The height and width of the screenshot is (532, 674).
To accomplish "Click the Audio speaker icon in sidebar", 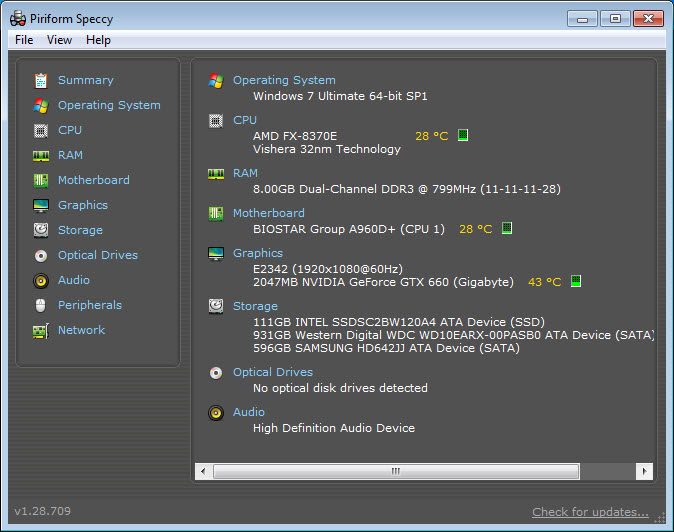I will pyautogui.click(x=41, y=281).
